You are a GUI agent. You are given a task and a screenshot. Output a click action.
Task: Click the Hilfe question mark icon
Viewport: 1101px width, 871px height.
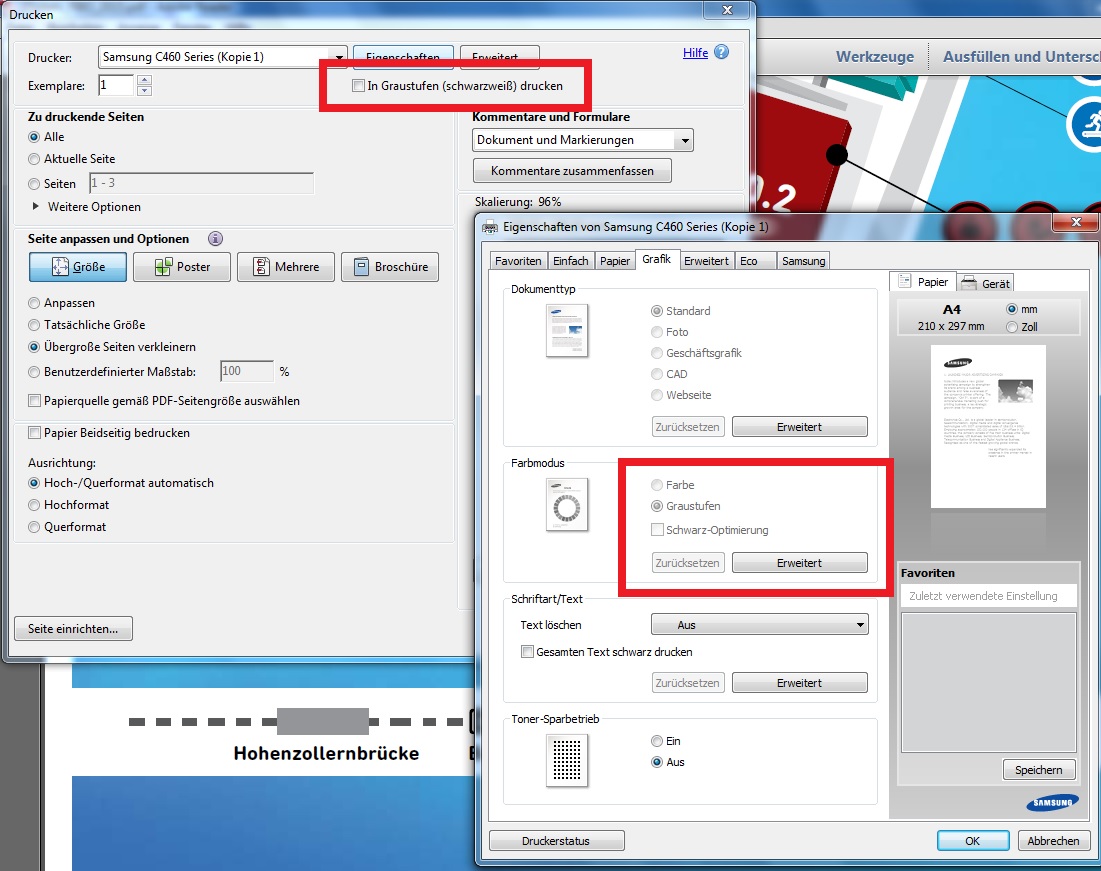tap(721, 52)
